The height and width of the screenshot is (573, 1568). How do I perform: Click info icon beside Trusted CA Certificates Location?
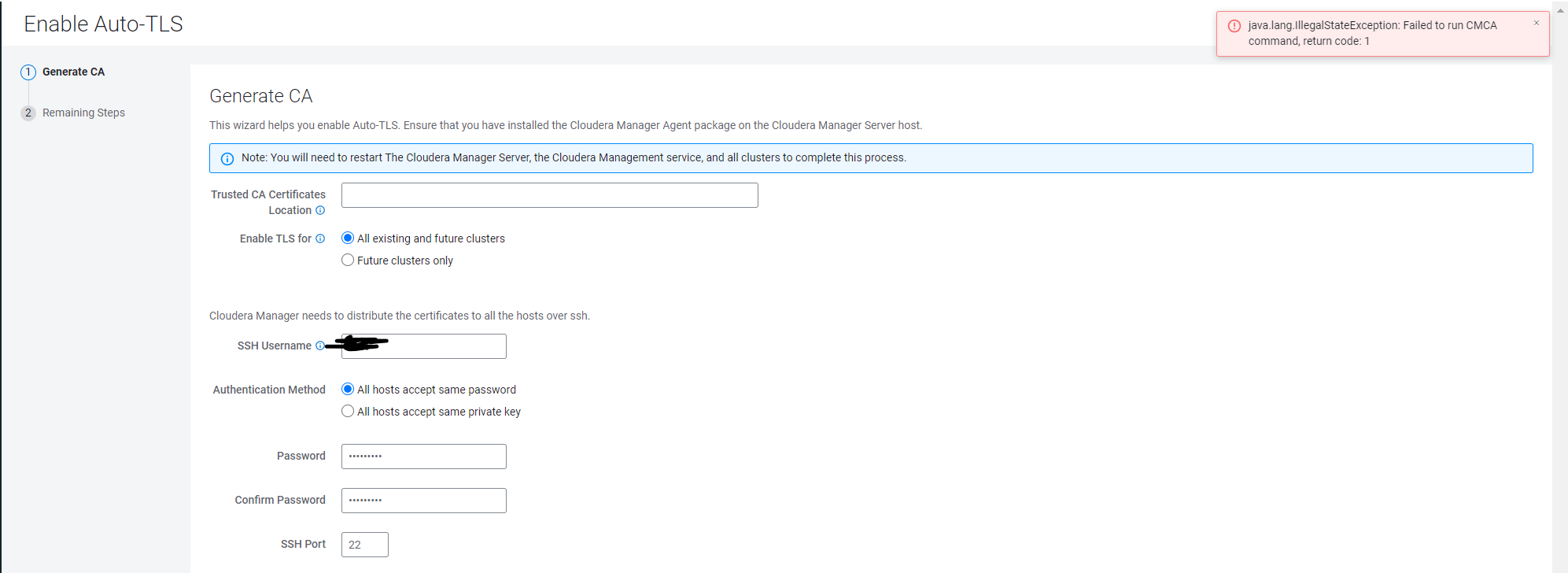(x=320, y=210)
